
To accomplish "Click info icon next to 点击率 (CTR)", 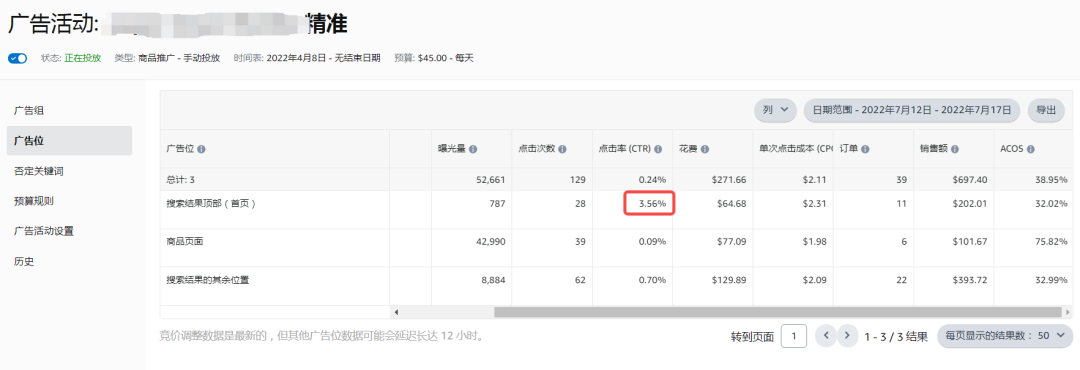I will (x=658, y=149).
